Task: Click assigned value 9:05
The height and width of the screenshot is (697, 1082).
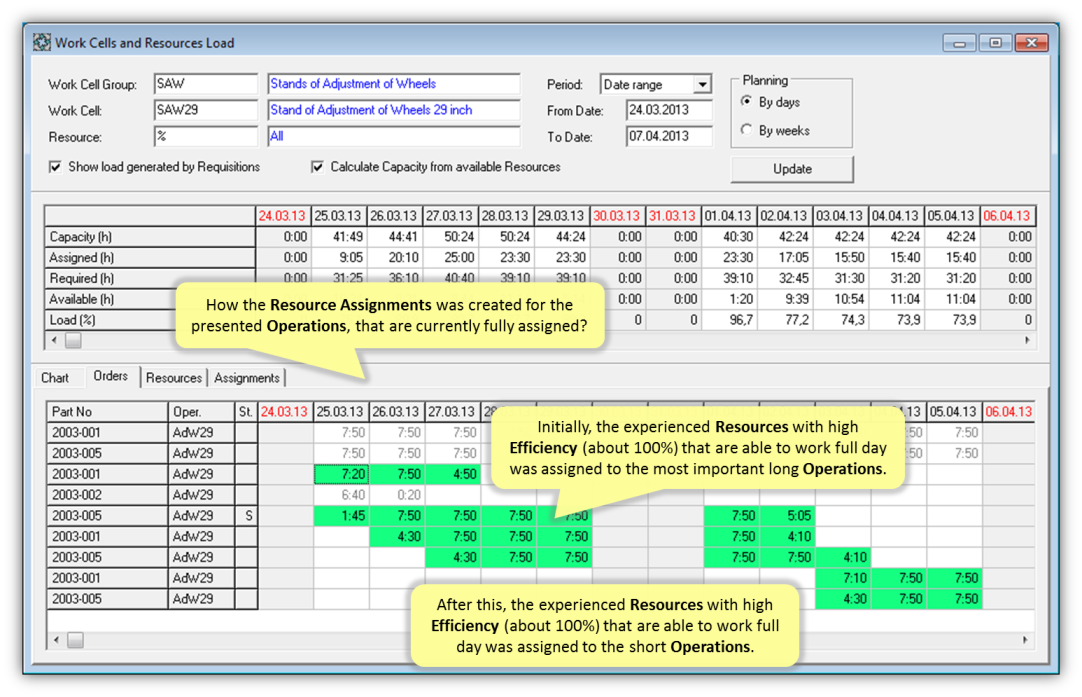Action: [339, 257]
